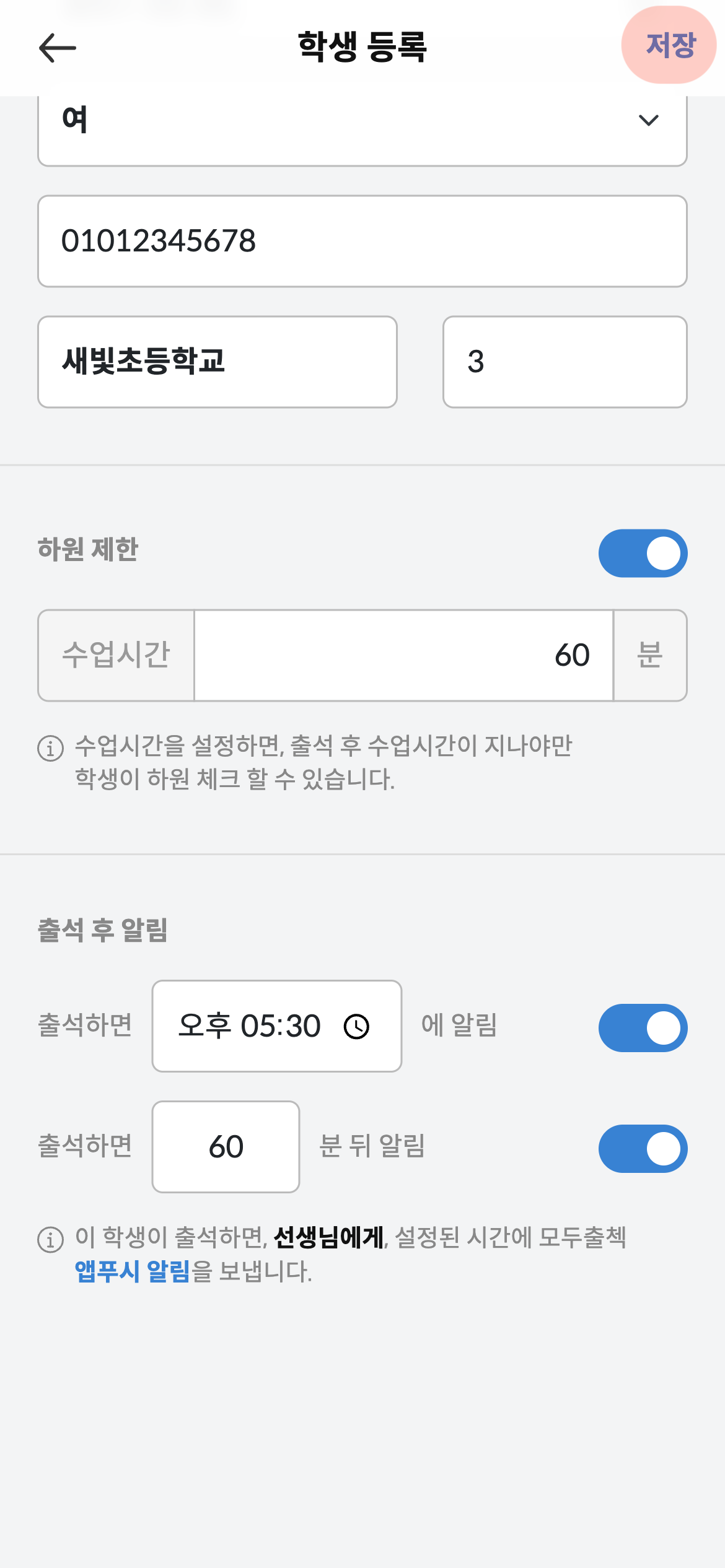
Task: Tap the 출석 후 알림 section heading
Action: 103,930
